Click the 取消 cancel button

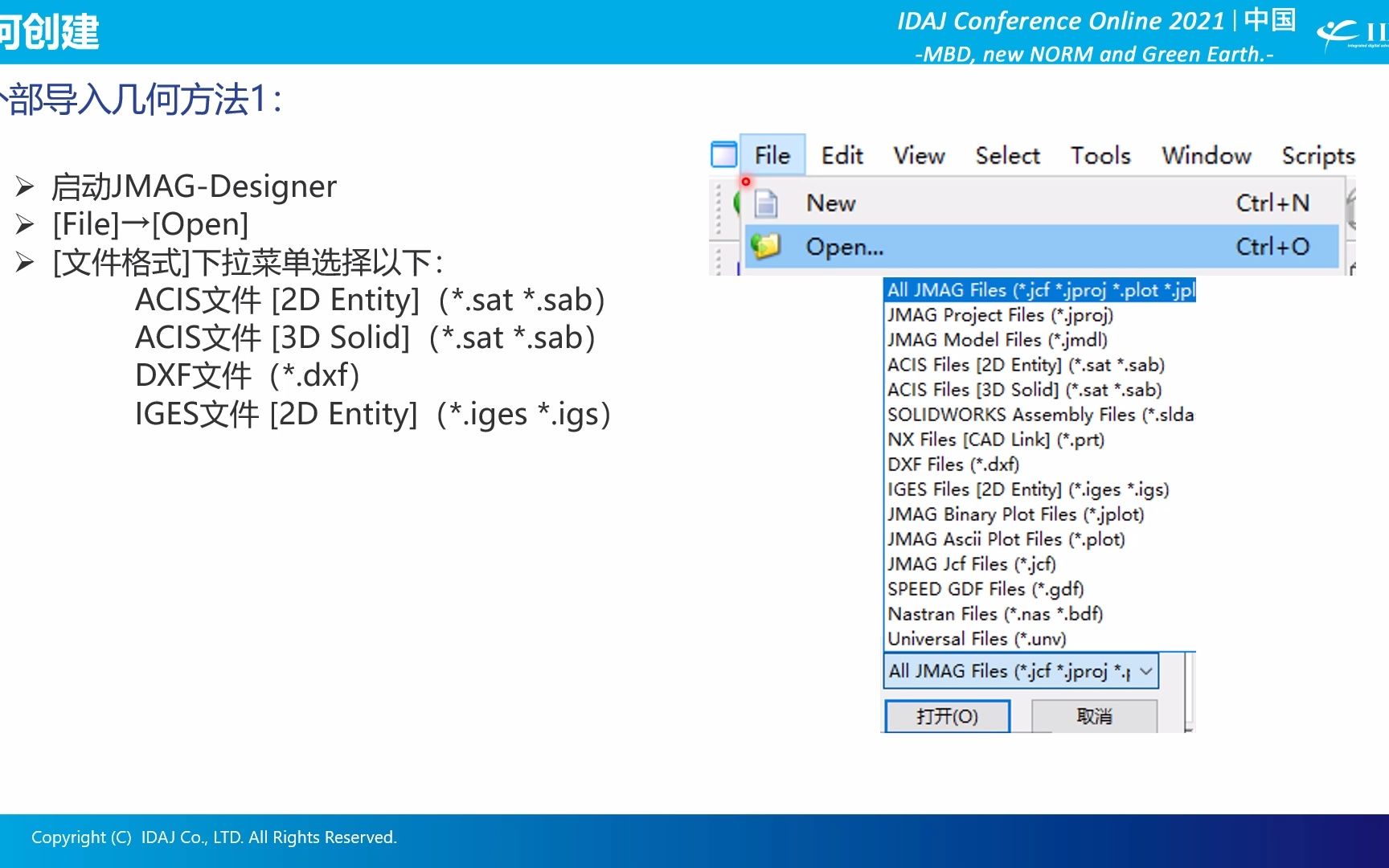1094,716
